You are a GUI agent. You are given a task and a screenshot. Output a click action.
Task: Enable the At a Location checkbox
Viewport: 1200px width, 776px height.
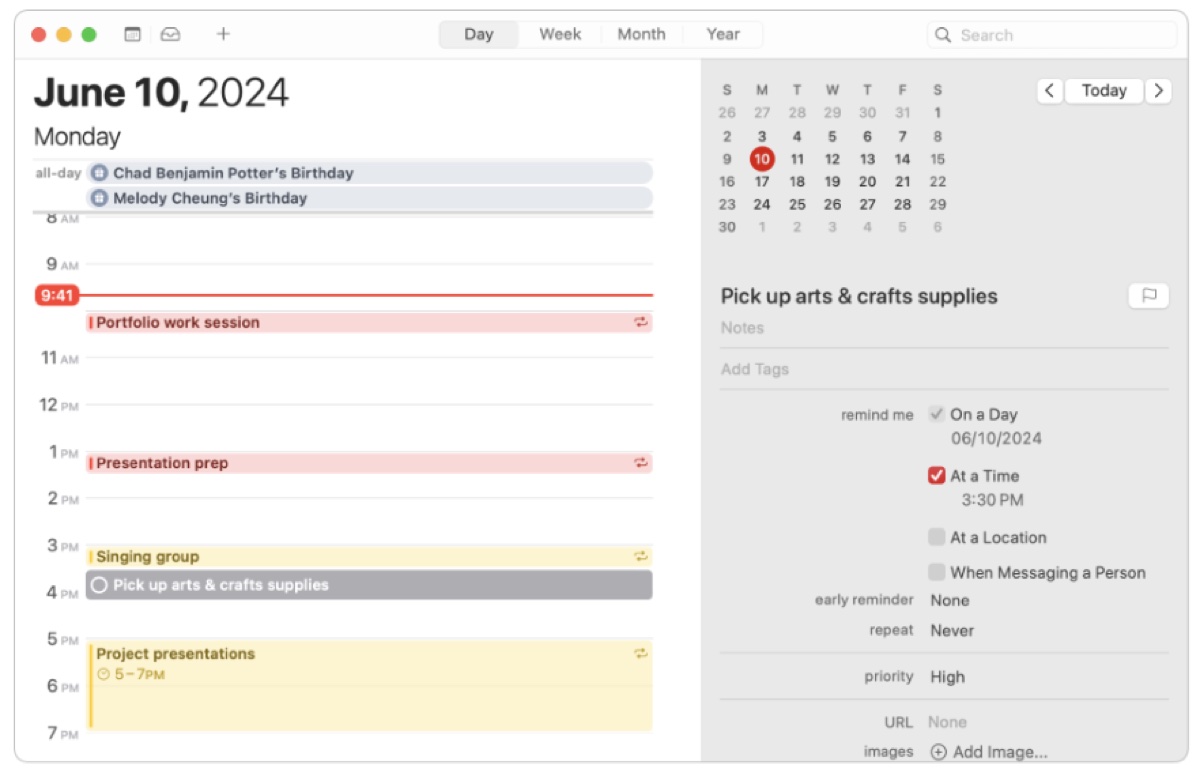point(936,537)
